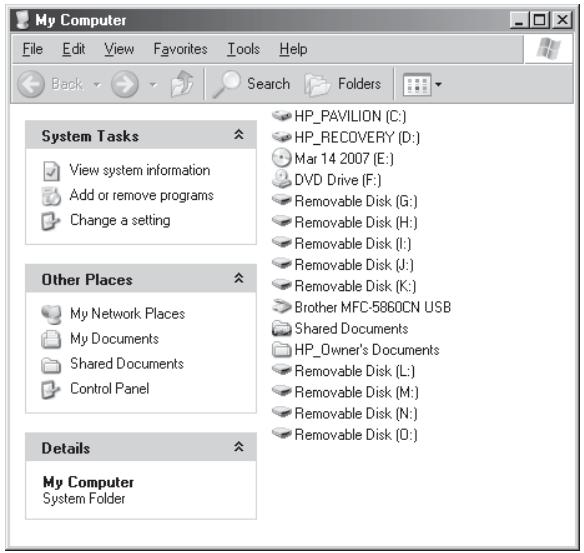
Task: Select Removable Disk (I:) icon
Action: click(x=282, y=243)
